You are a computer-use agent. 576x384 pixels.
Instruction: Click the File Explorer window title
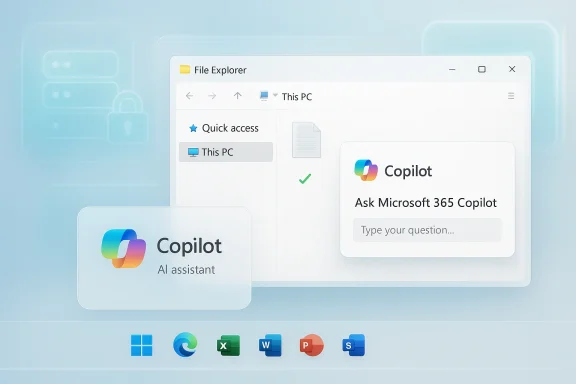(220, 70)
